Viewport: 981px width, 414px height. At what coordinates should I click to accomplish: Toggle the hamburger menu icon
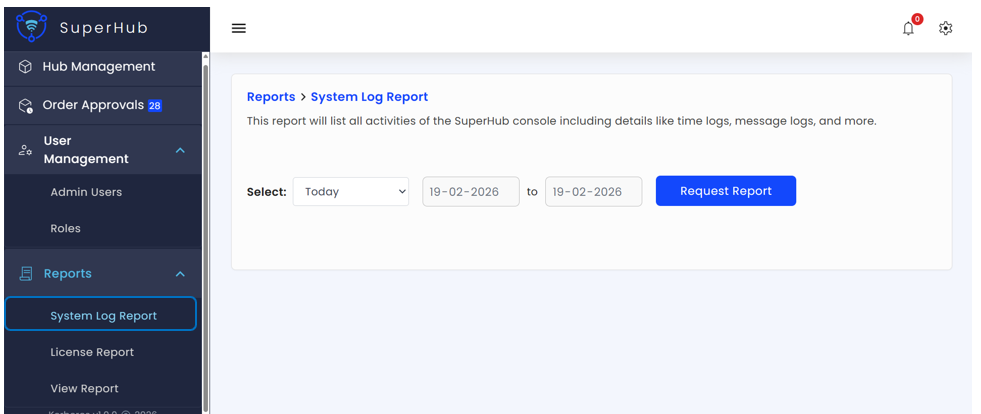click(239, 28)
